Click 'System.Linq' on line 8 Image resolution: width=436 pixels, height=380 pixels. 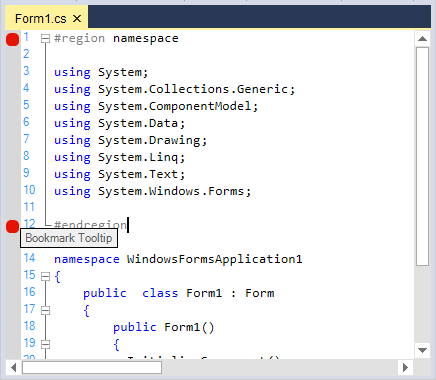point(138,157)
